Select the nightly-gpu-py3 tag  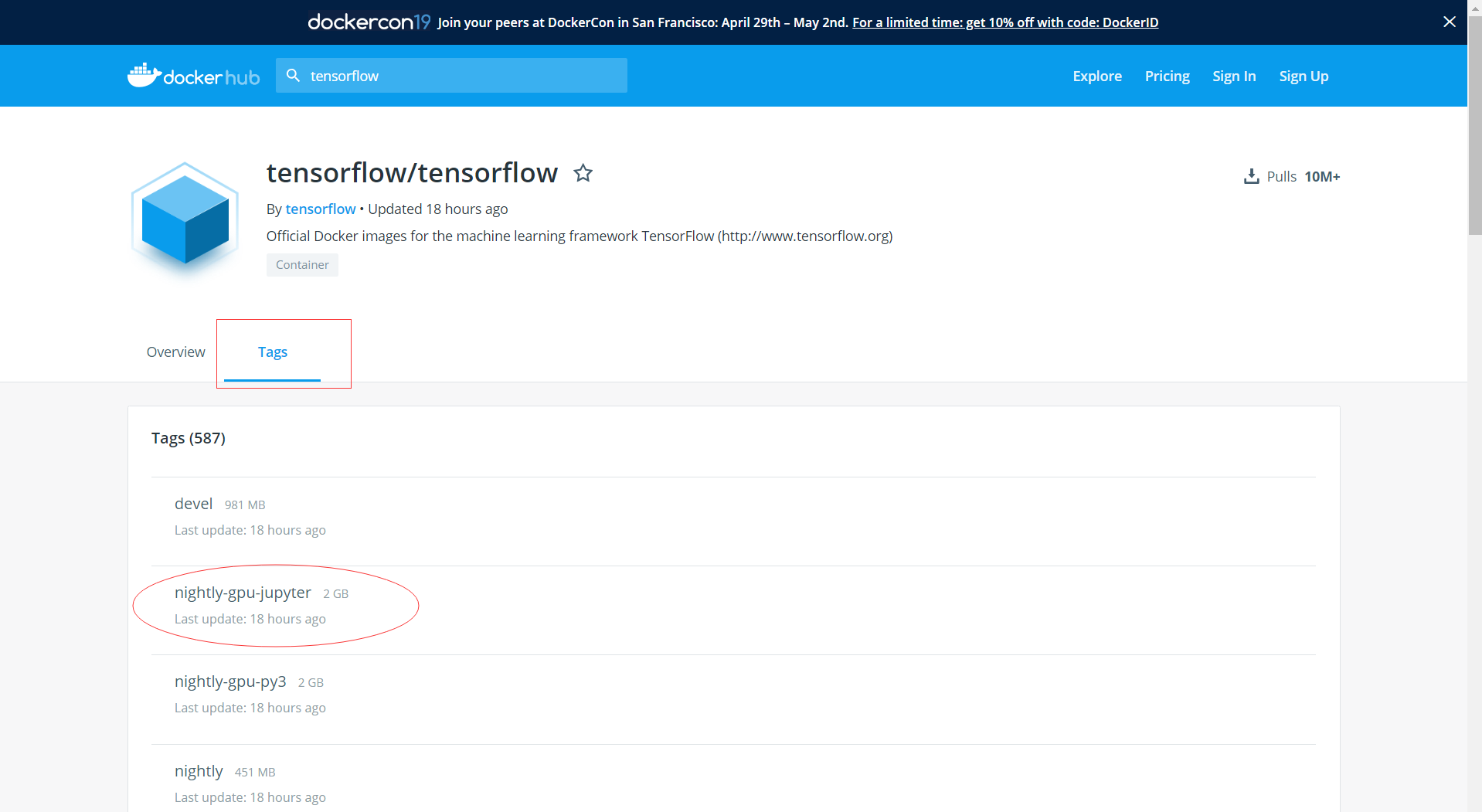[230, 681]
